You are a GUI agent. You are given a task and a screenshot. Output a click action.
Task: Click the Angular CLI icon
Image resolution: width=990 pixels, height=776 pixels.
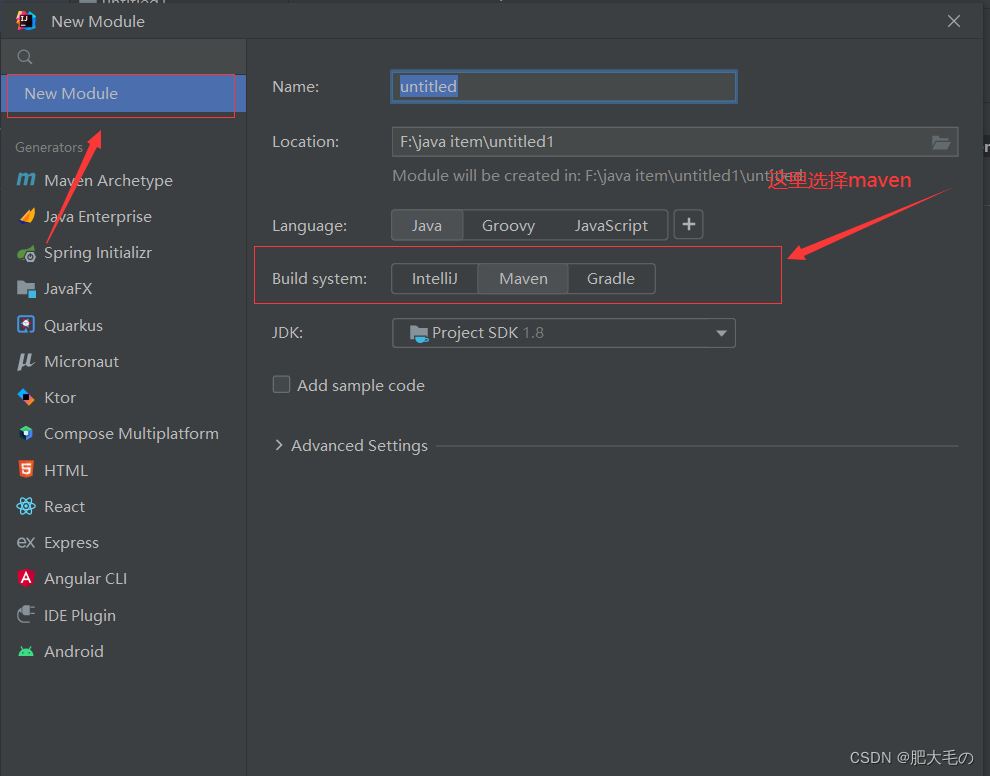pos(26,578)
